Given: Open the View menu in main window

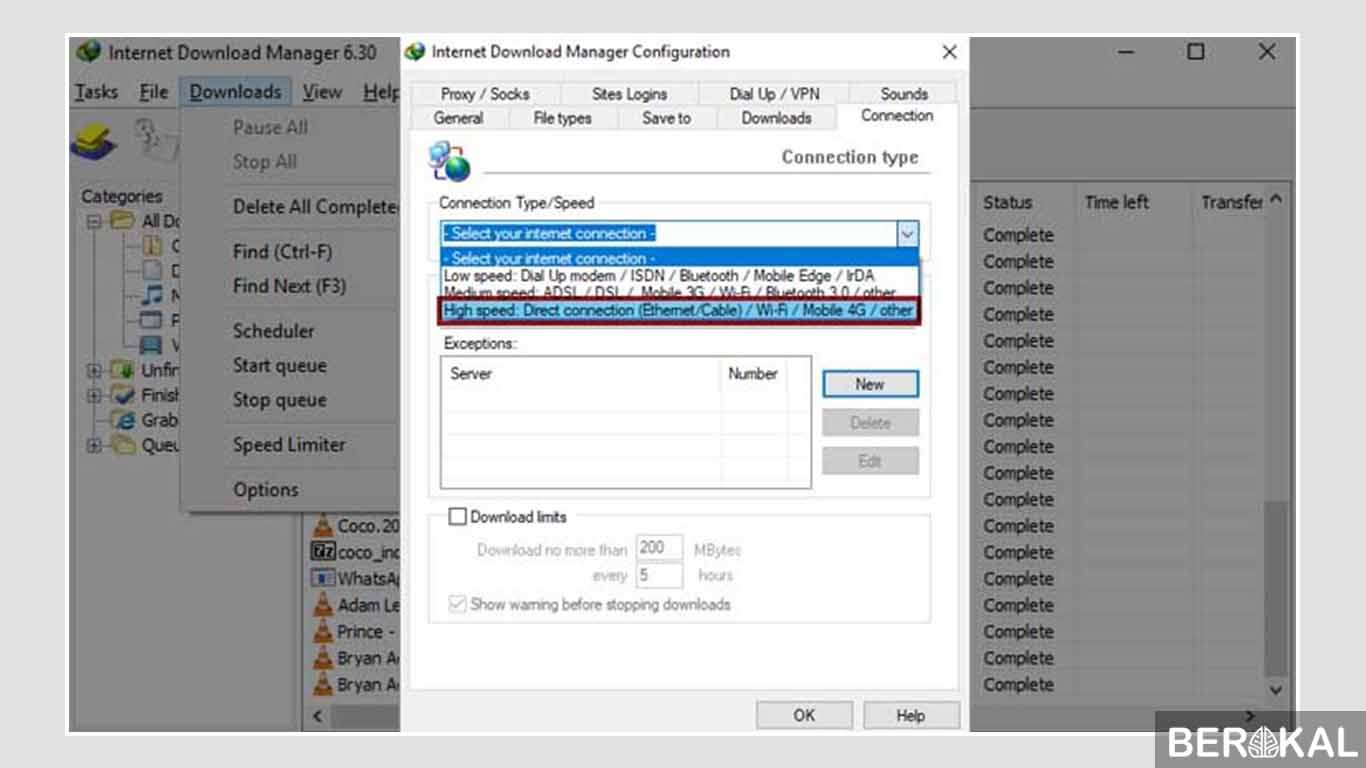Looking at the screenshot, I should point(322,92).
